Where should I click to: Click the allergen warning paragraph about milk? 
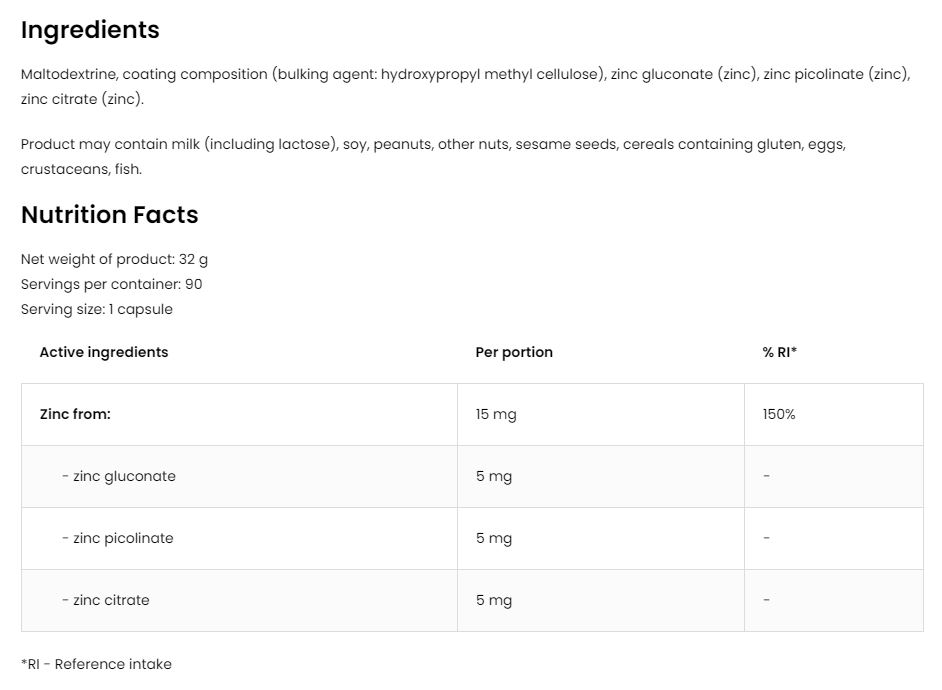(433, 156)
